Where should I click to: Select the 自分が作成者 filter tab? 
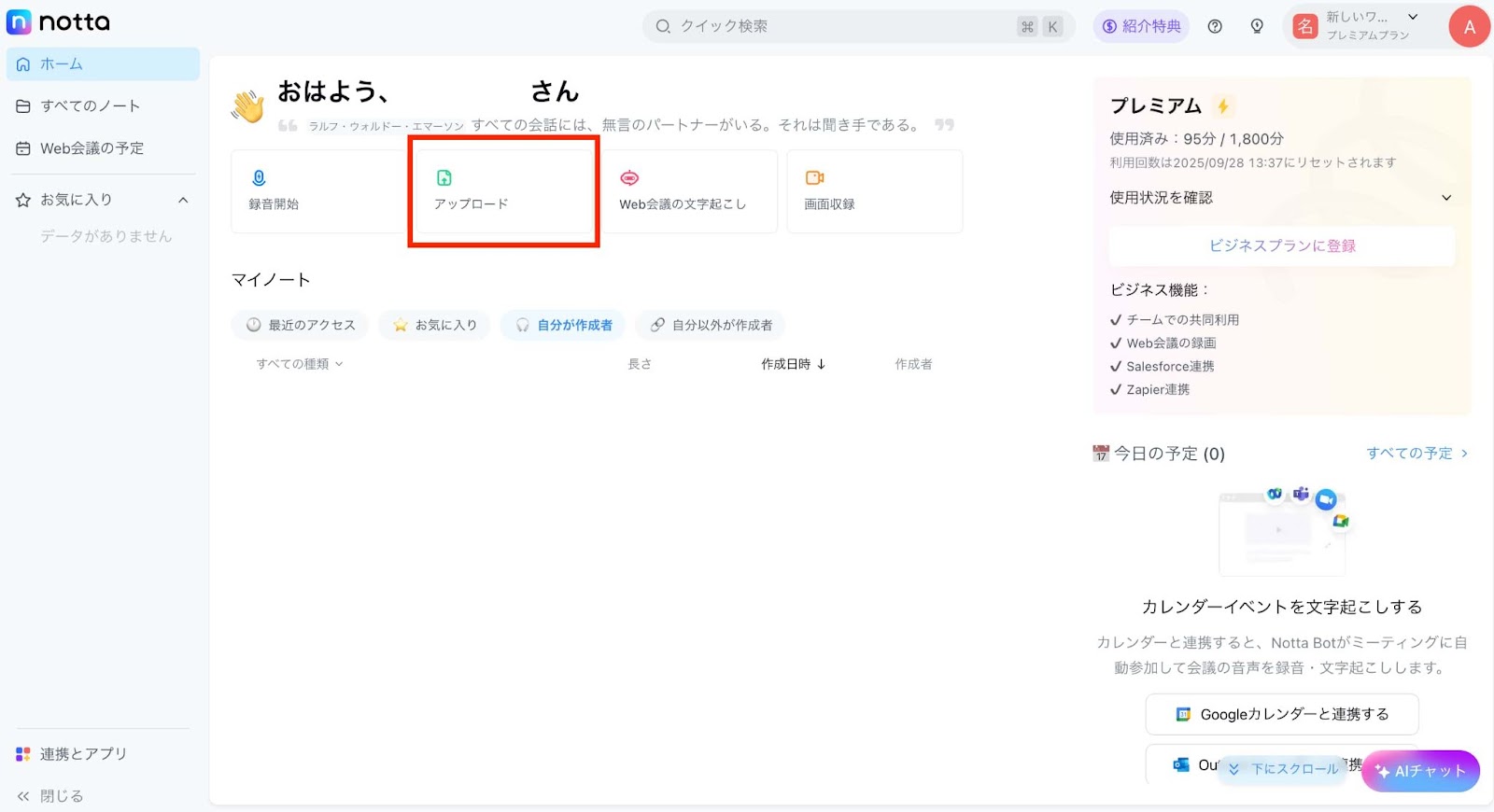click(563, 325)
